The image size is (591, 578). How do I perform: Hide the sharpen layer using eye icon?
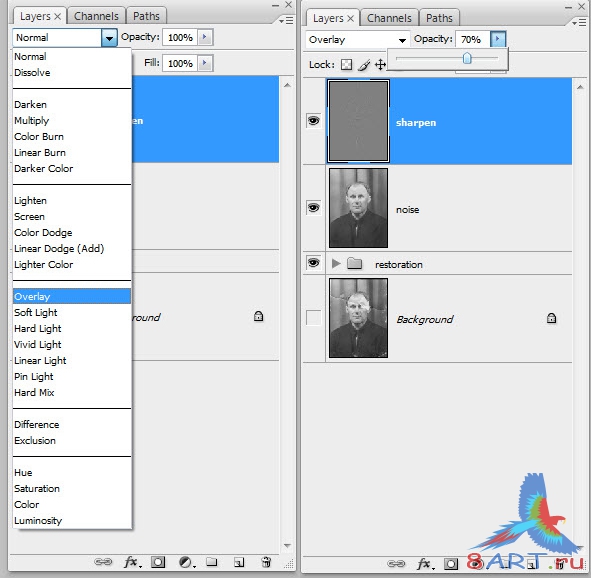[x=313, y=121]
